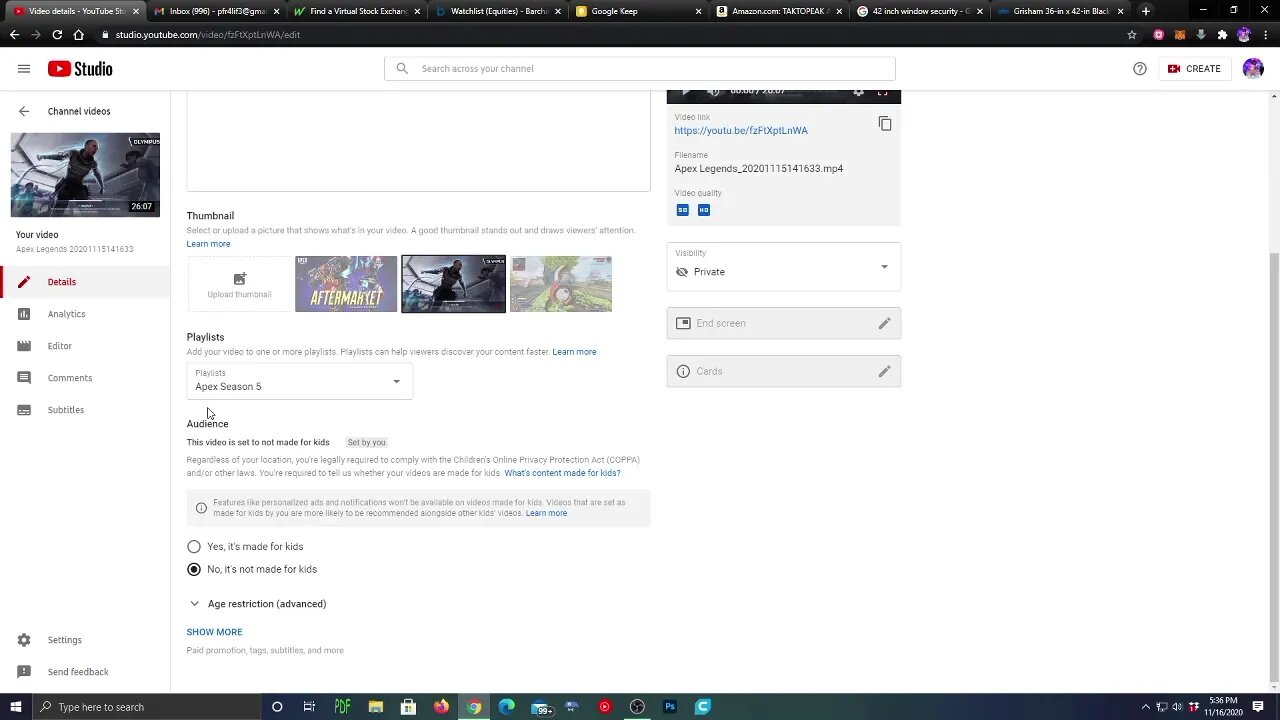The image size is (1280, 720).
Task: Open the Comments sidebar item
Action: [85, 378]
